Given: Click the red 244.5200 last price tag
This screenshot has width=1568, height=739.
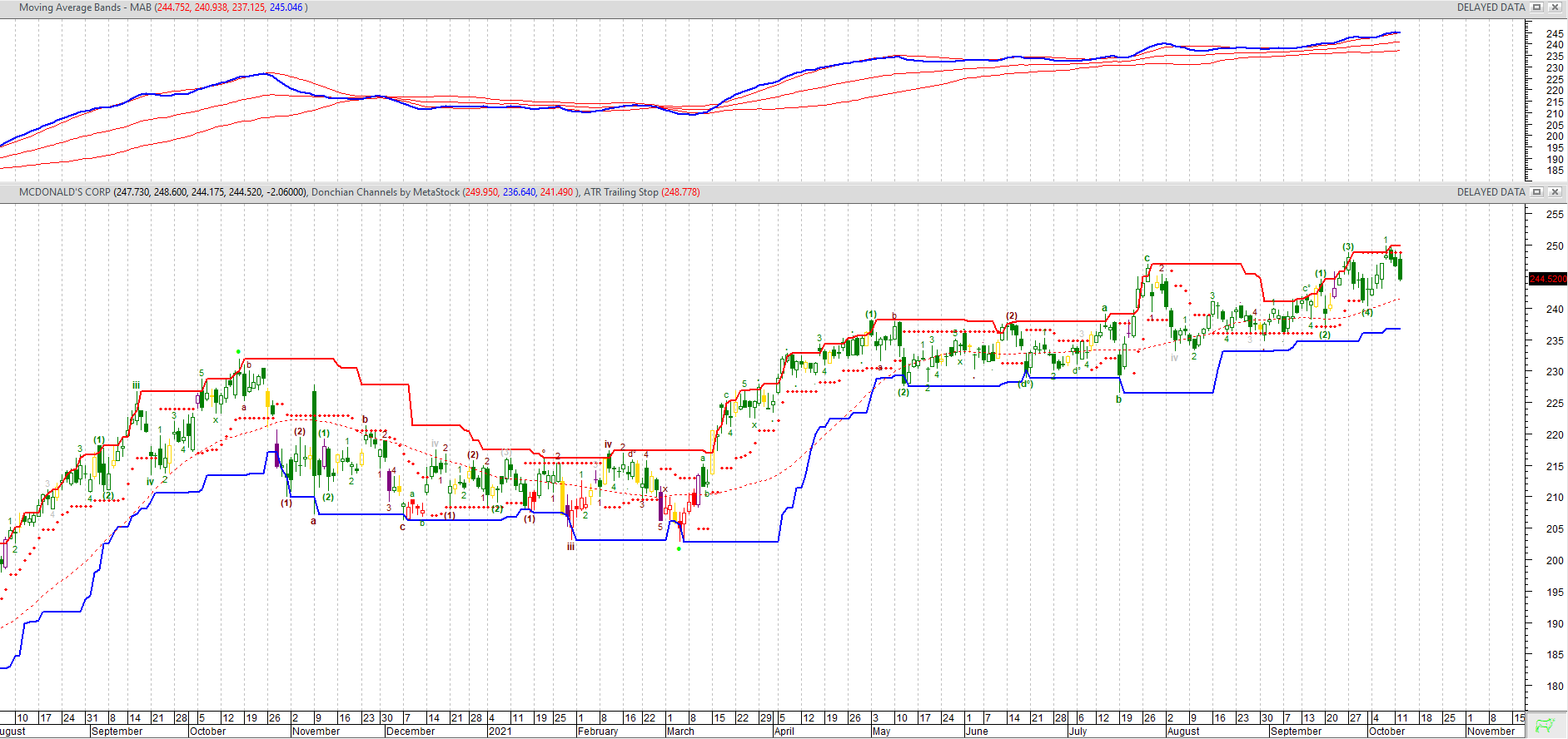Looking at the screenshot, I should tap(1548, 279).
